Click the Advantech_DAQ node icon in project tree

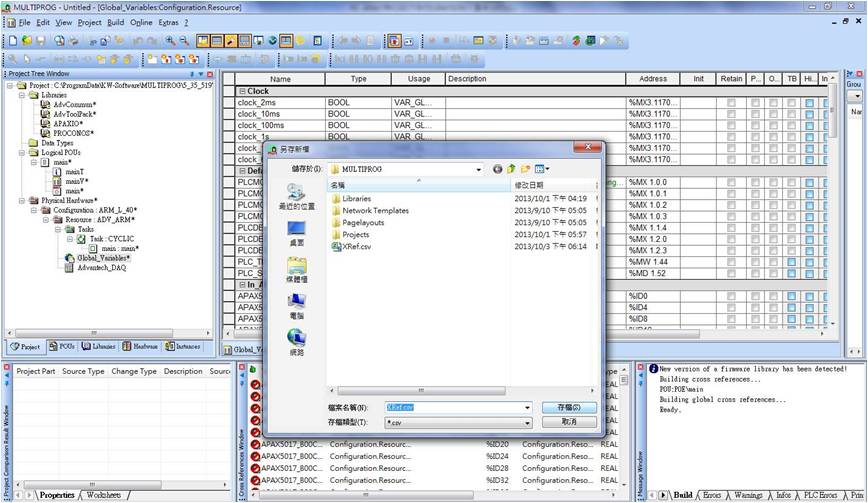[69, 268]
